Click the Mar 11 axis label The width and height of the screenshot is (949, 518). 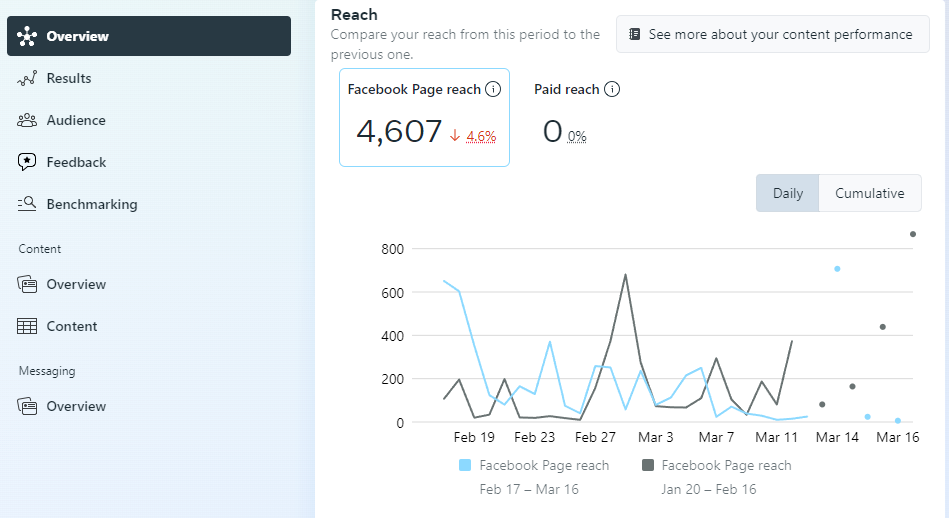click(777, 438)
